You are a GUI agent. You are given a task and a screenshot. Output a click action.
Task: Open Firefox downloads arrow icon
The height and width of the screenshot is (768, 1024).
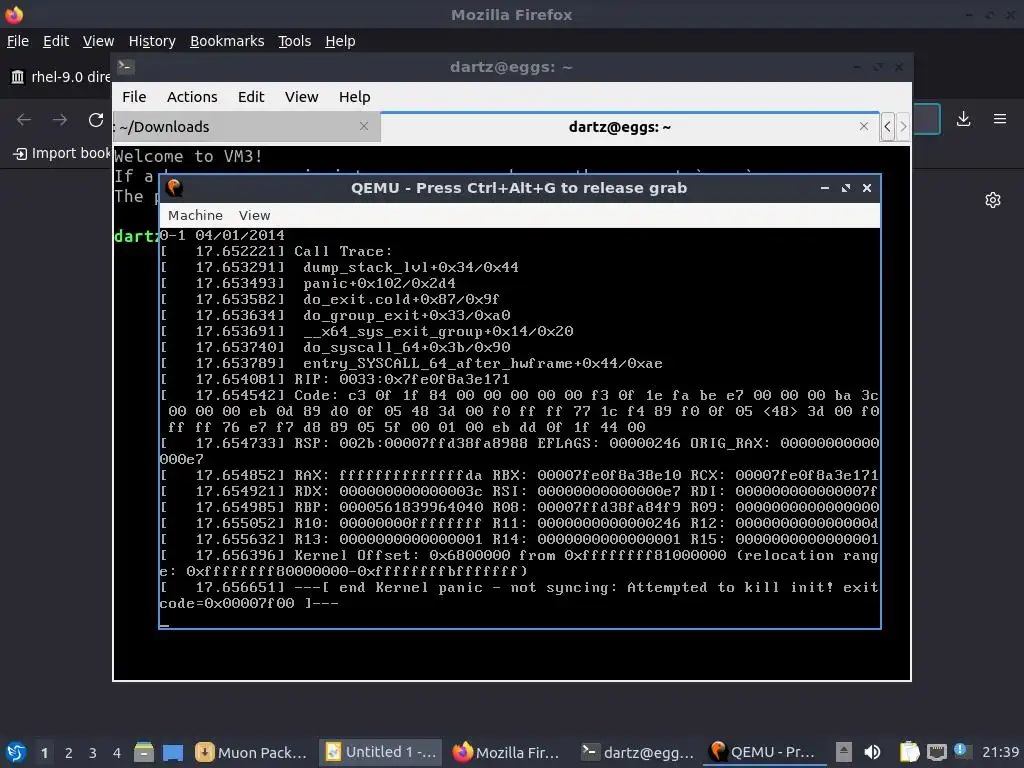pyautogui.click(x=963, y=119)
